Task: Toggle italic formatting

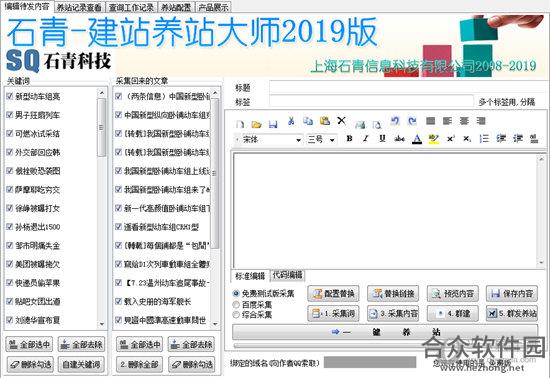Action: point(366,139)
